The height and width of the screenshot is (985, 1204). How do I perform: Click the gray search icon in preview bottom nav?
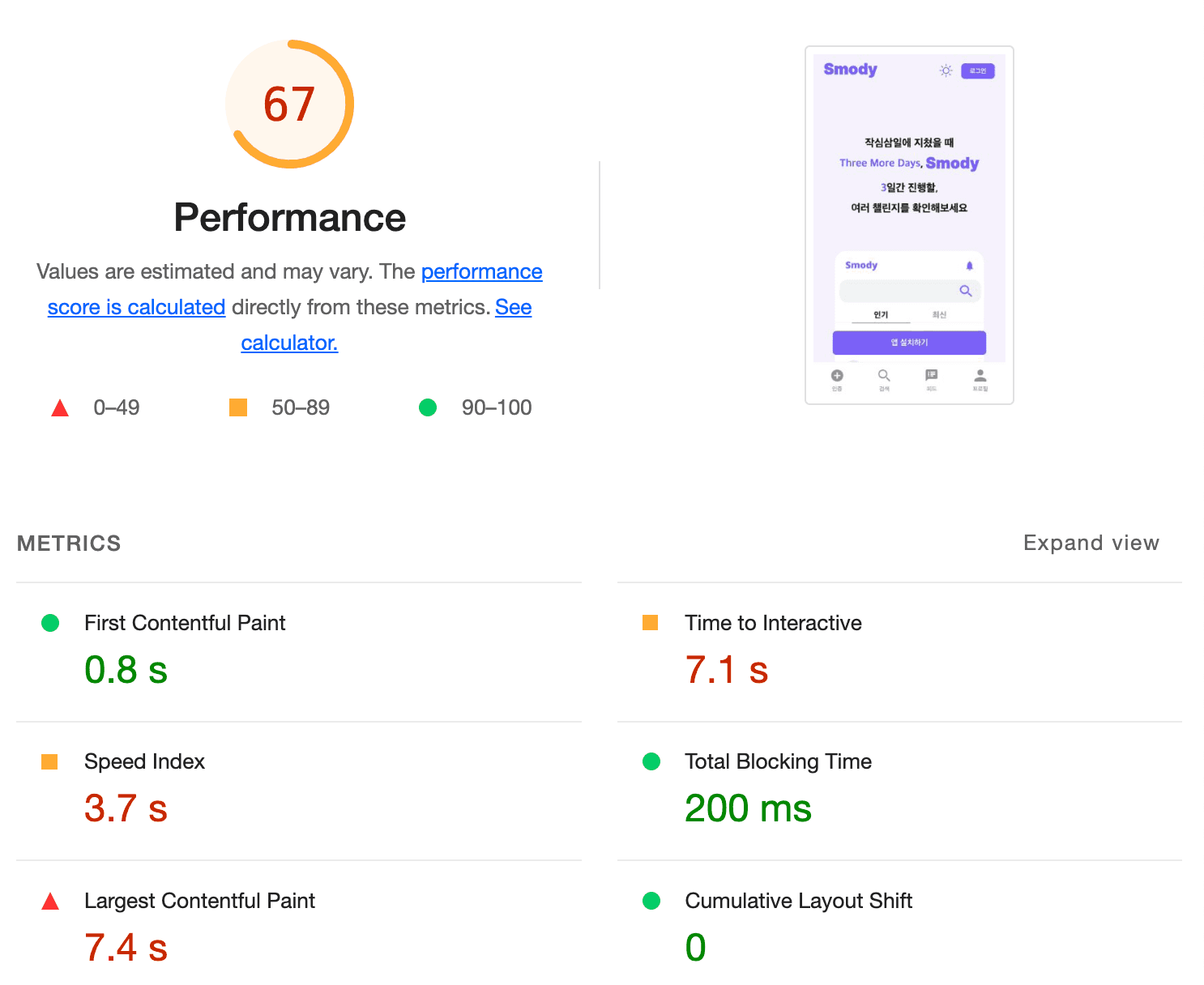[884, 376]
